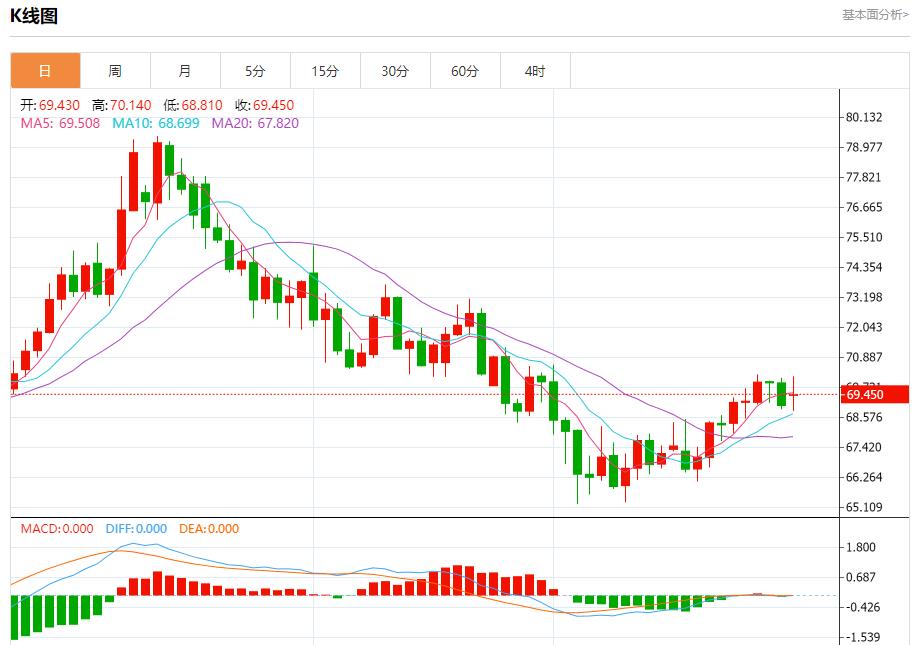Image resolution: width=914 pixels, height=645 pixels.
Task: Click the MA5 69.508 indicator label
Action: pyautogui.click(x=60, y=123)
